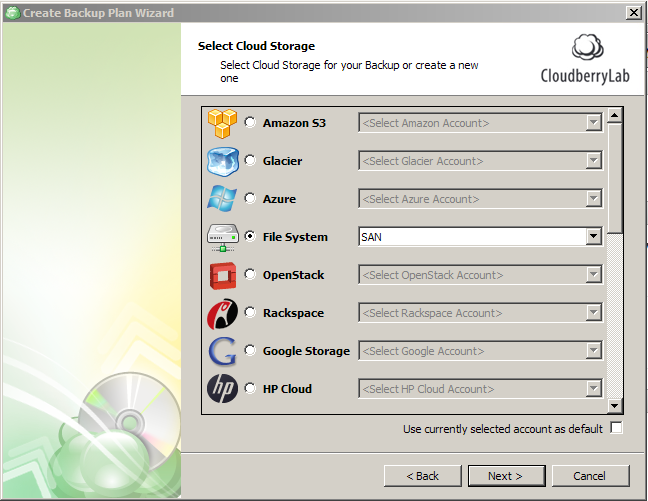Click the Azure Windows flag icon
The width and height of the screenshot is (648, 501).
[222, 199]
